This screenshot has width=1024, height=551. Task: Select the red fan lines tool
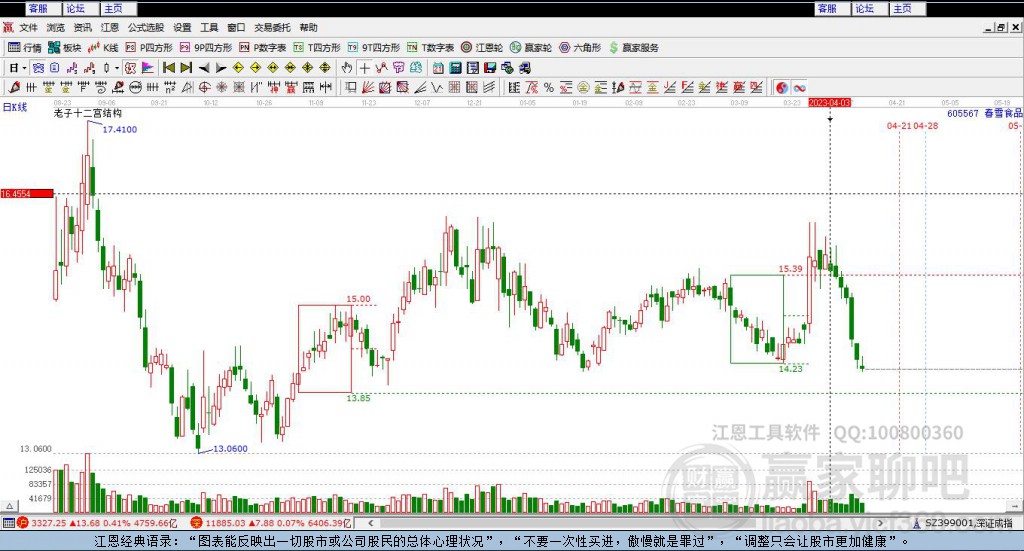(x=368, y=87)
